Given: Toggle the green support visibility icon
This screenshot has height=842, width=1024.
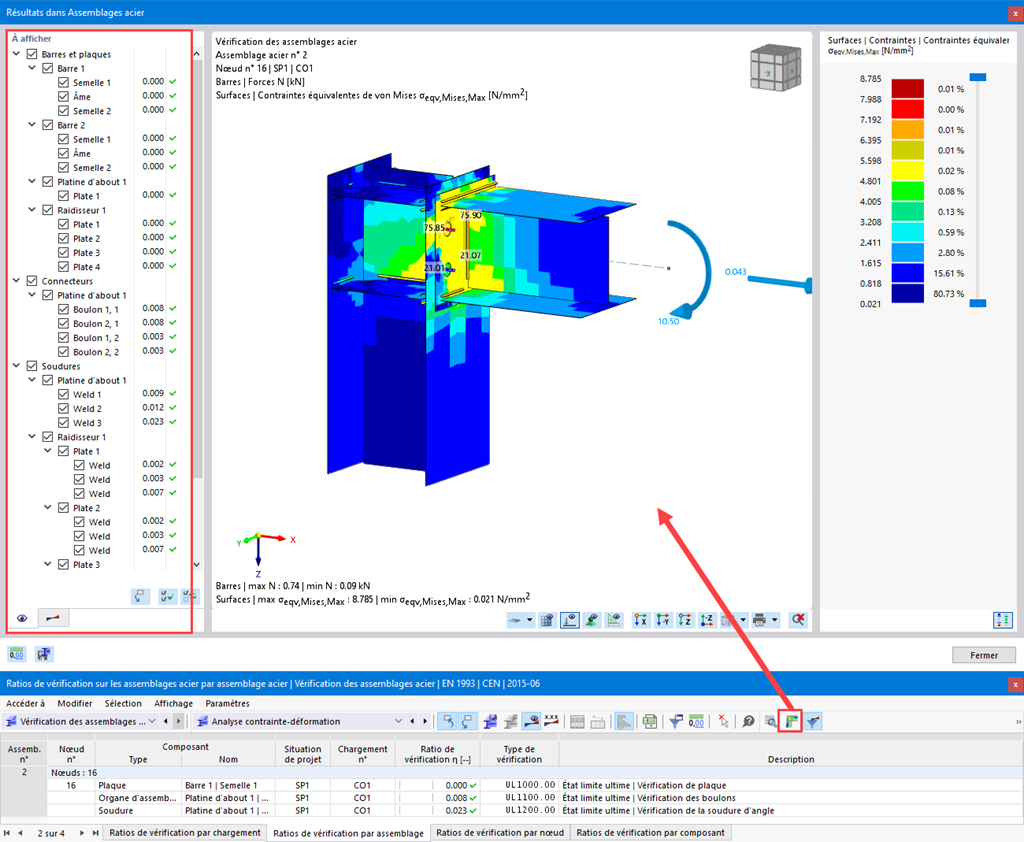Looking at the screenshot, I should click(592, 620).
